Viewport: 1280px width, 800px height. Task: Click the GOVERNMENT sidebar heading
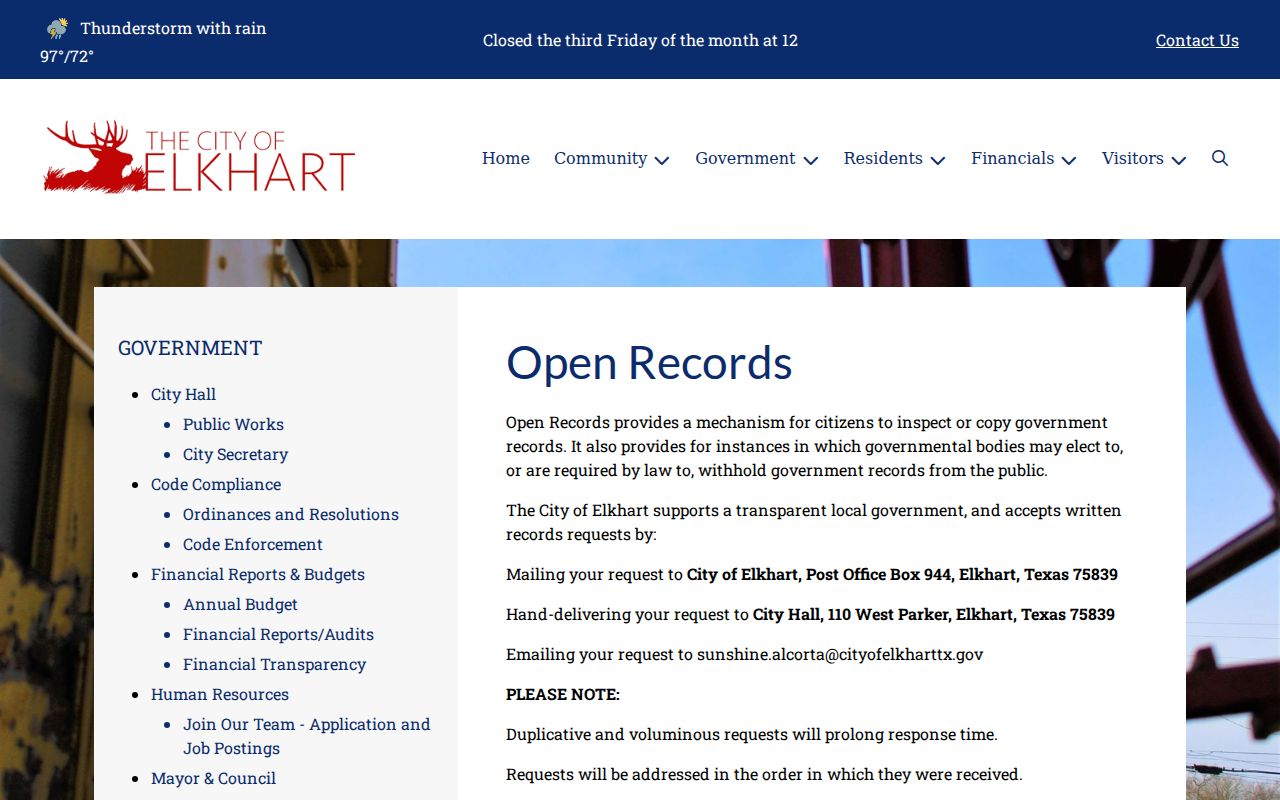coord(190,348)
